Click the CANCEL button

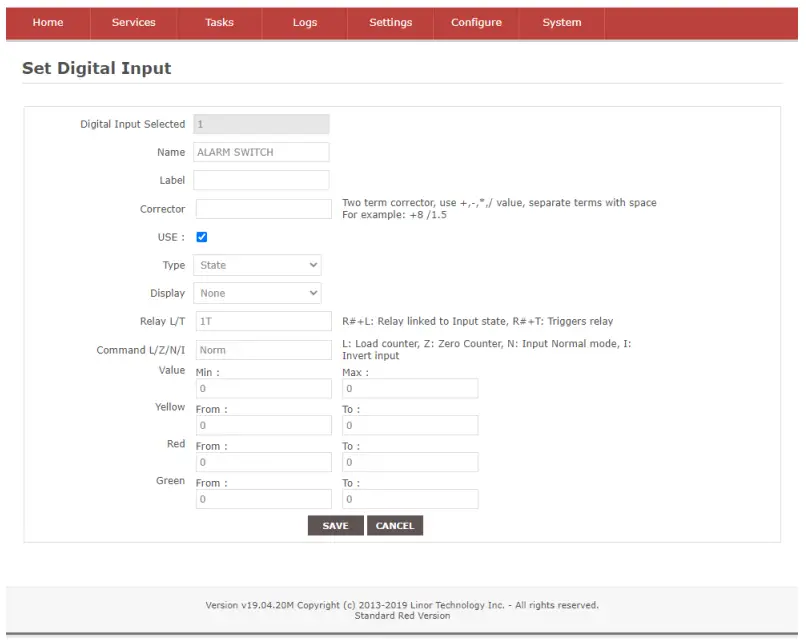tap(395, 526)
